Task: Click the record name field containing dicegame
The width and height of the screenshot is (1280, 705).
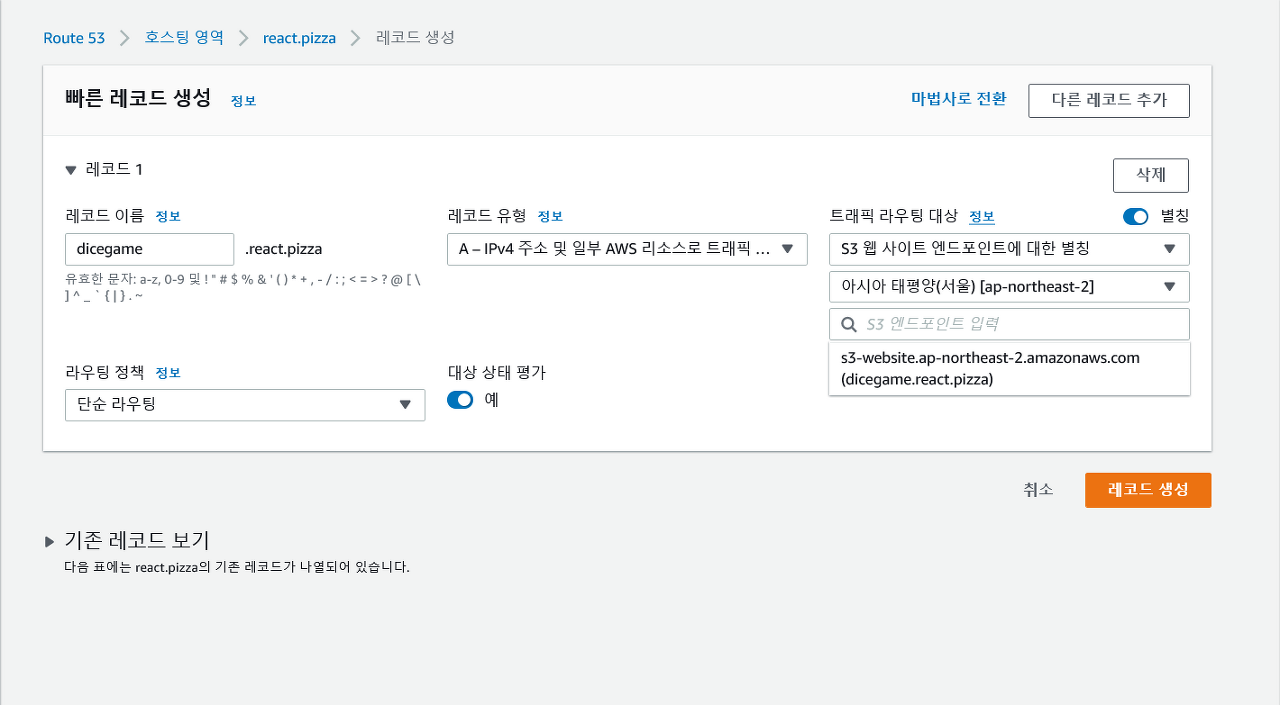Action: pos(149,249)
